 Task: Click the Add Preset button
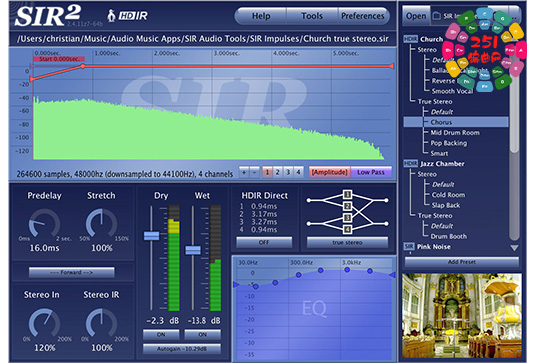coord(462,262)
